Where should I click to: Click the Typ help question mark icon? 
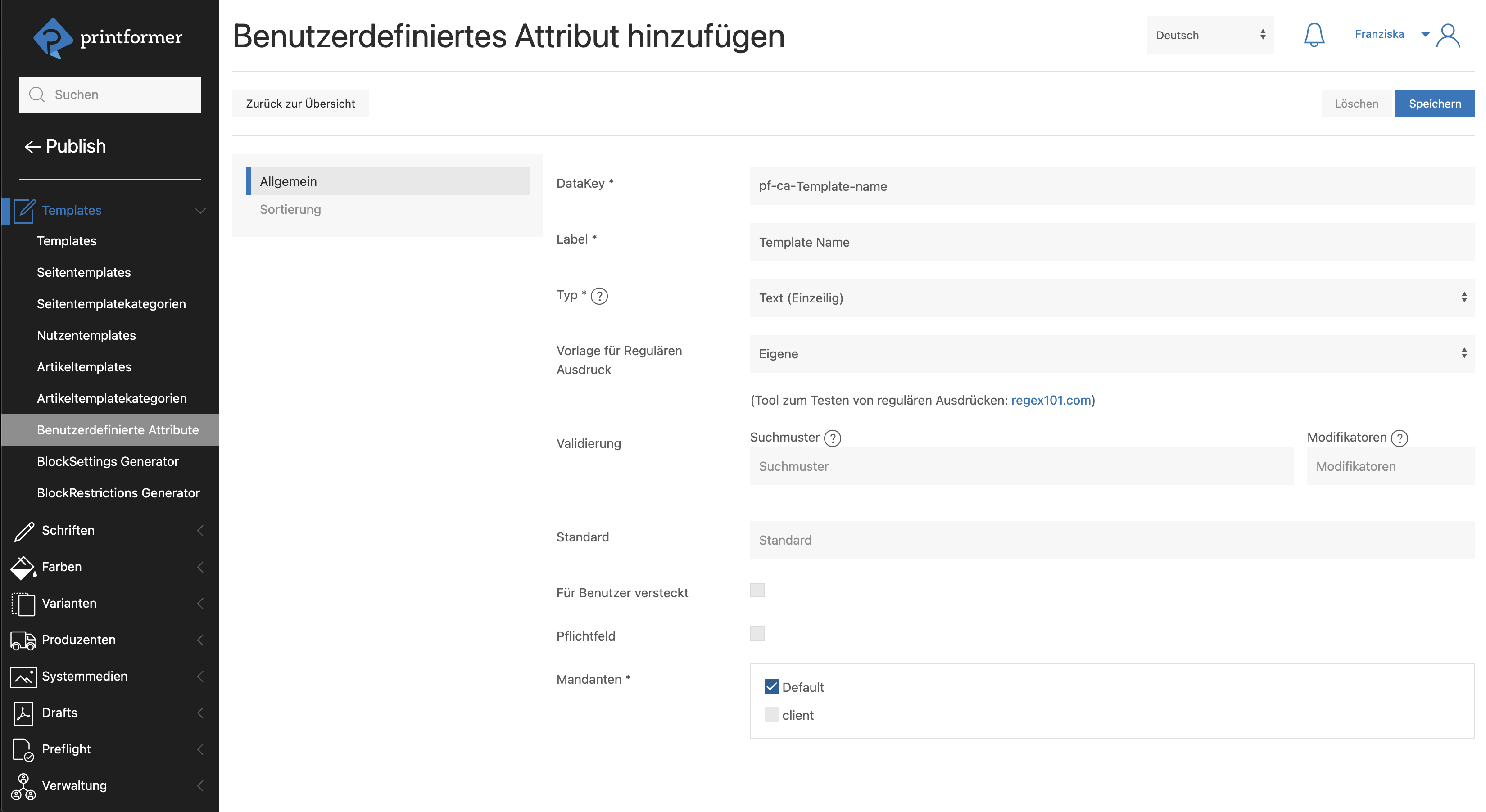point(599,296)
